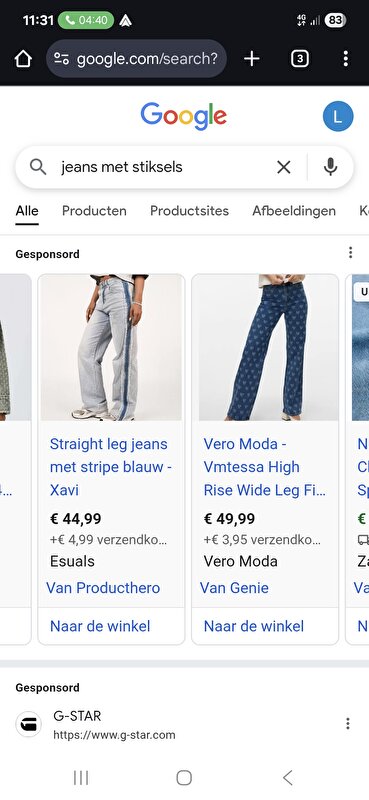The width and height of the screenshot is (369, 800).
Task: Switch to the Producten tab
Action: [94, 211]
